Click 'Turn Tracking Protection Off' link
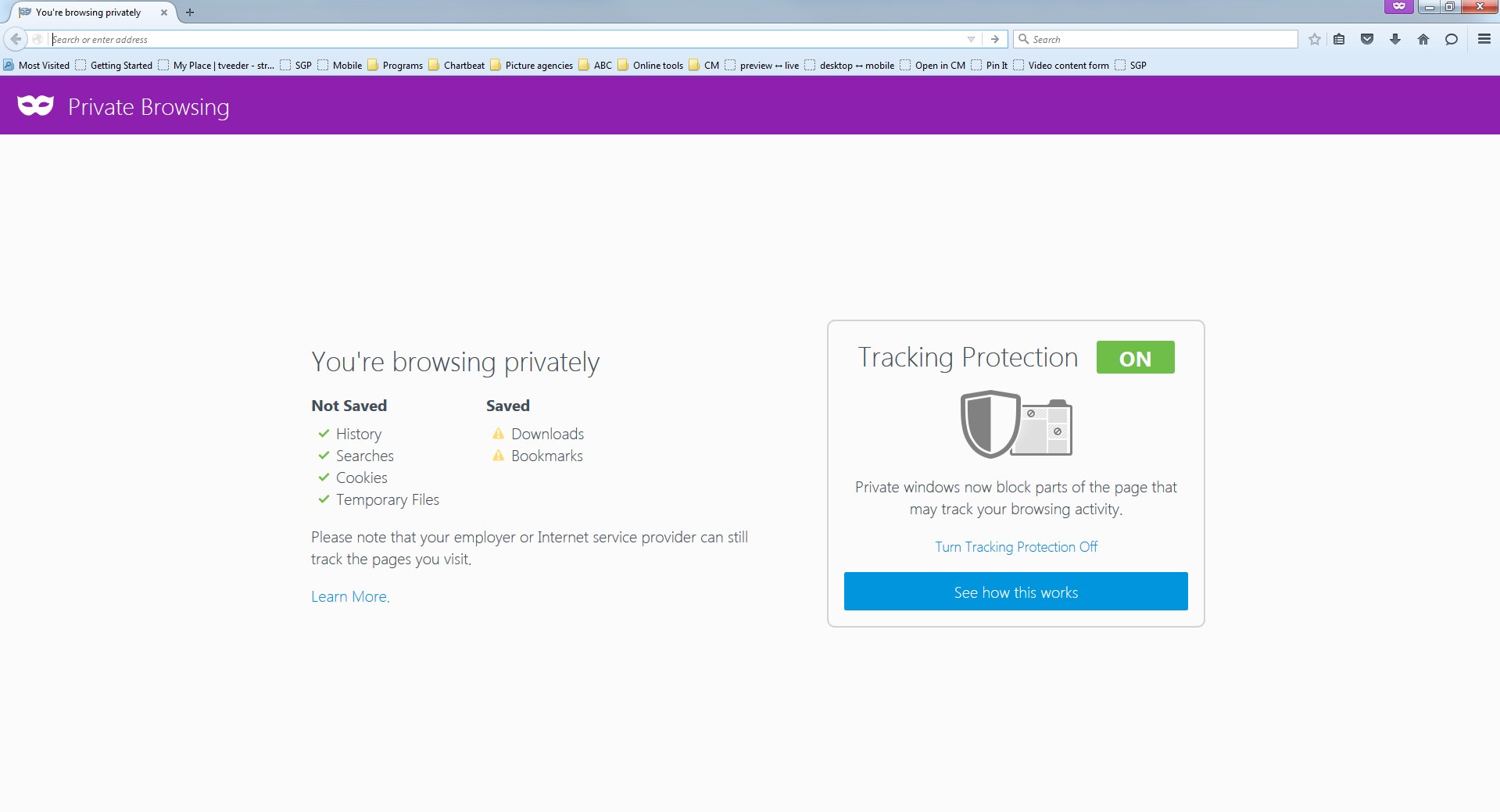The width and height of the screenshot is (1500, 812). [1015, 547]
